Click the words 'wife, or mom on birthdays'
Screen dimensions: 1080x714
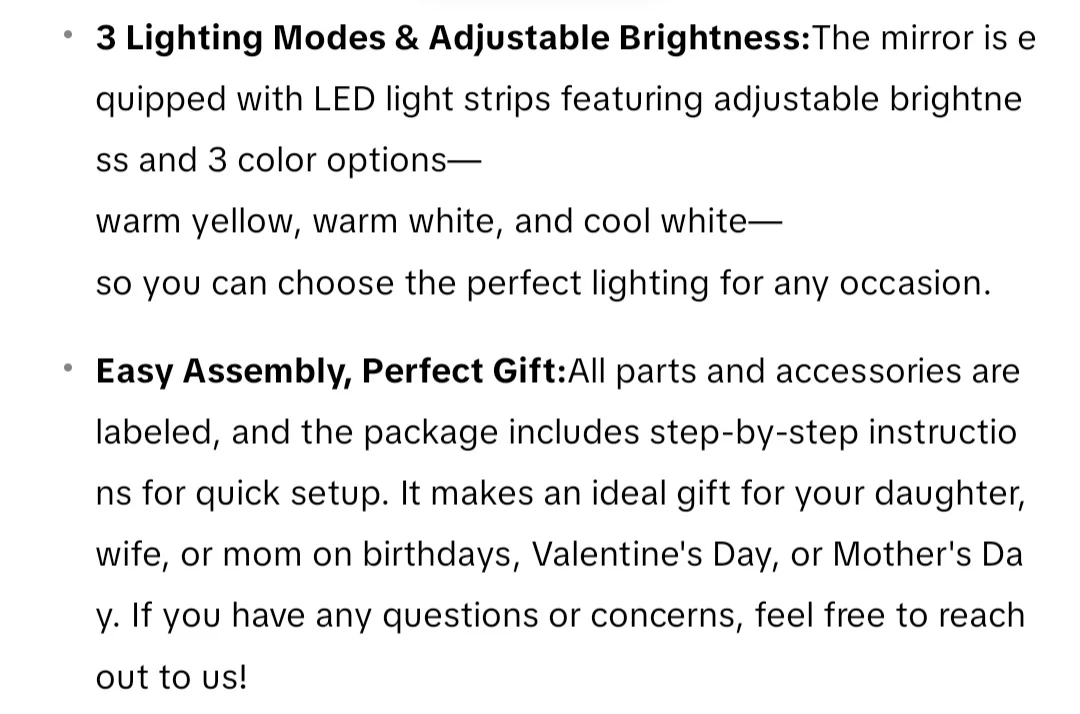[x=308, y=554]
